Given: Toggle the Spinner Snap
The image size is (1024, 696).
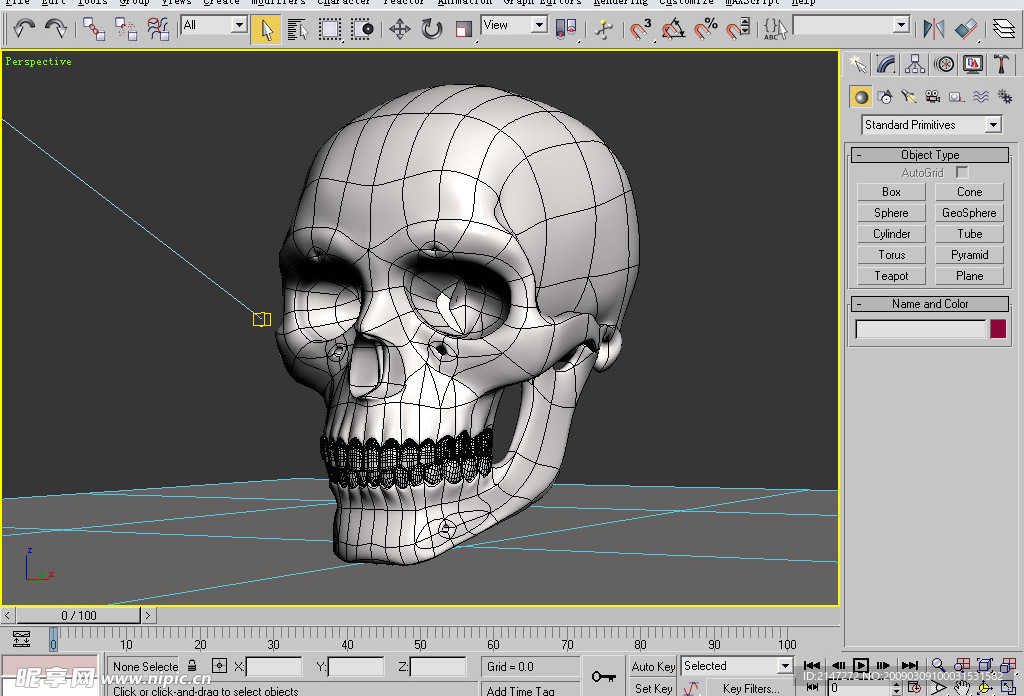Looking at the screenshot, I should 738,29.
